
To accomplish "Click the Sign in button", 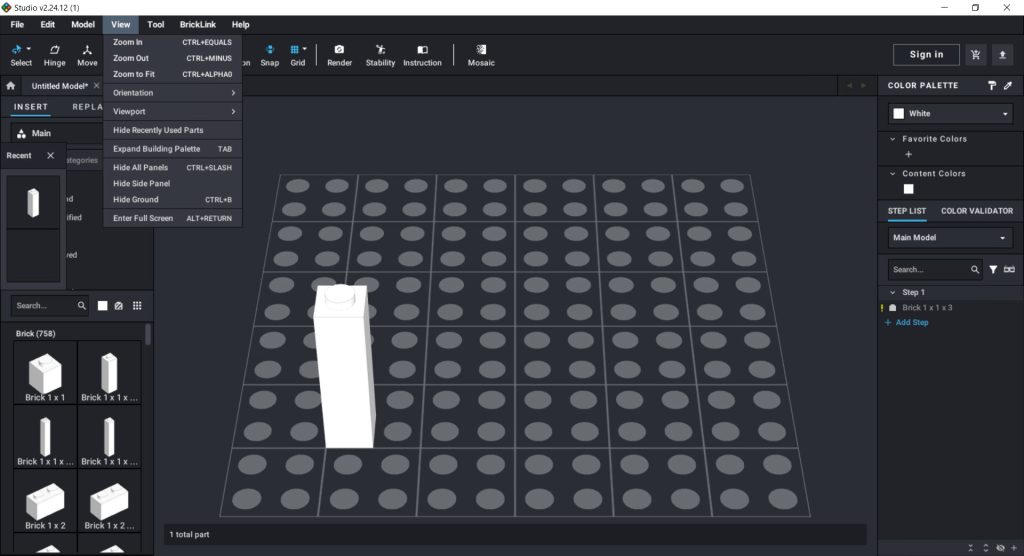I will click(926, 55).
